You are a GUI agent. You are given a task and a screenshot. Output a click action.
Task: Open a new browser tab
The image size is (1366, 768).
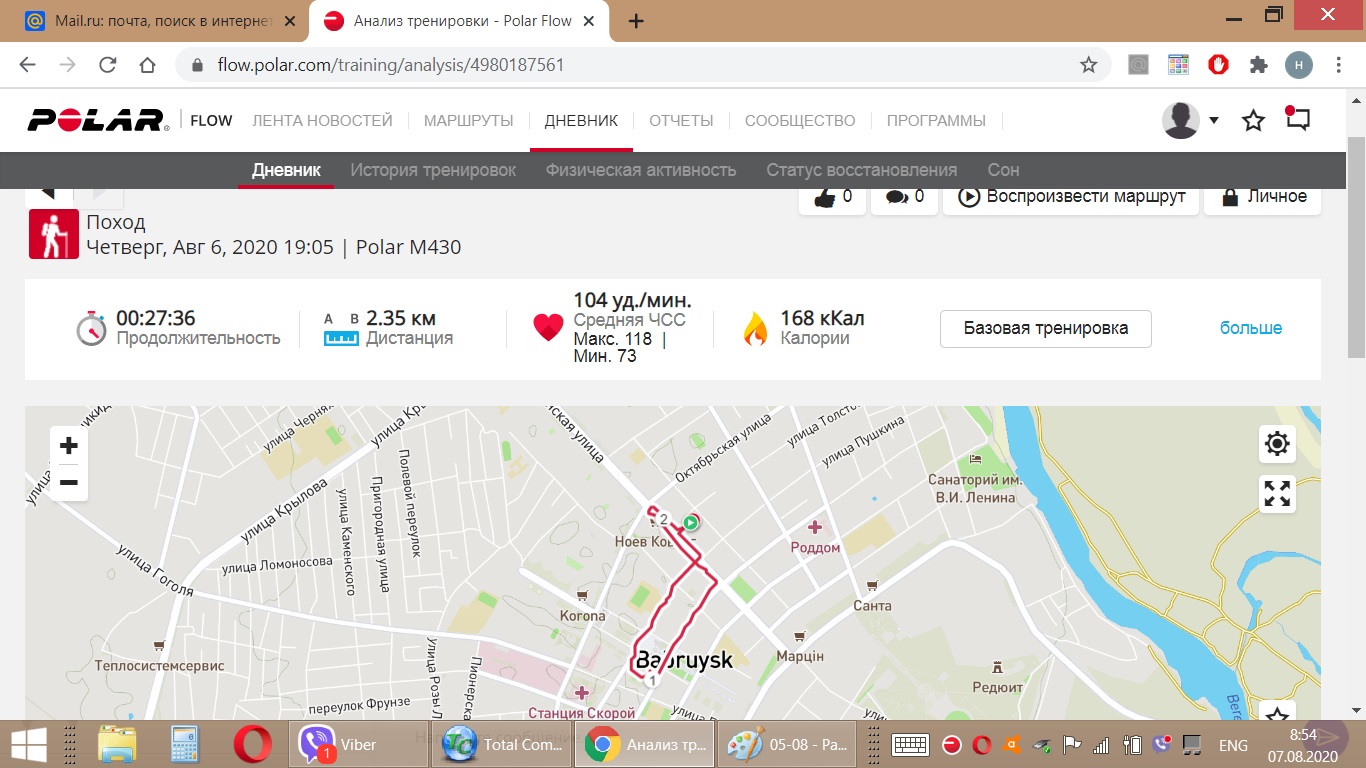point(636,21)
